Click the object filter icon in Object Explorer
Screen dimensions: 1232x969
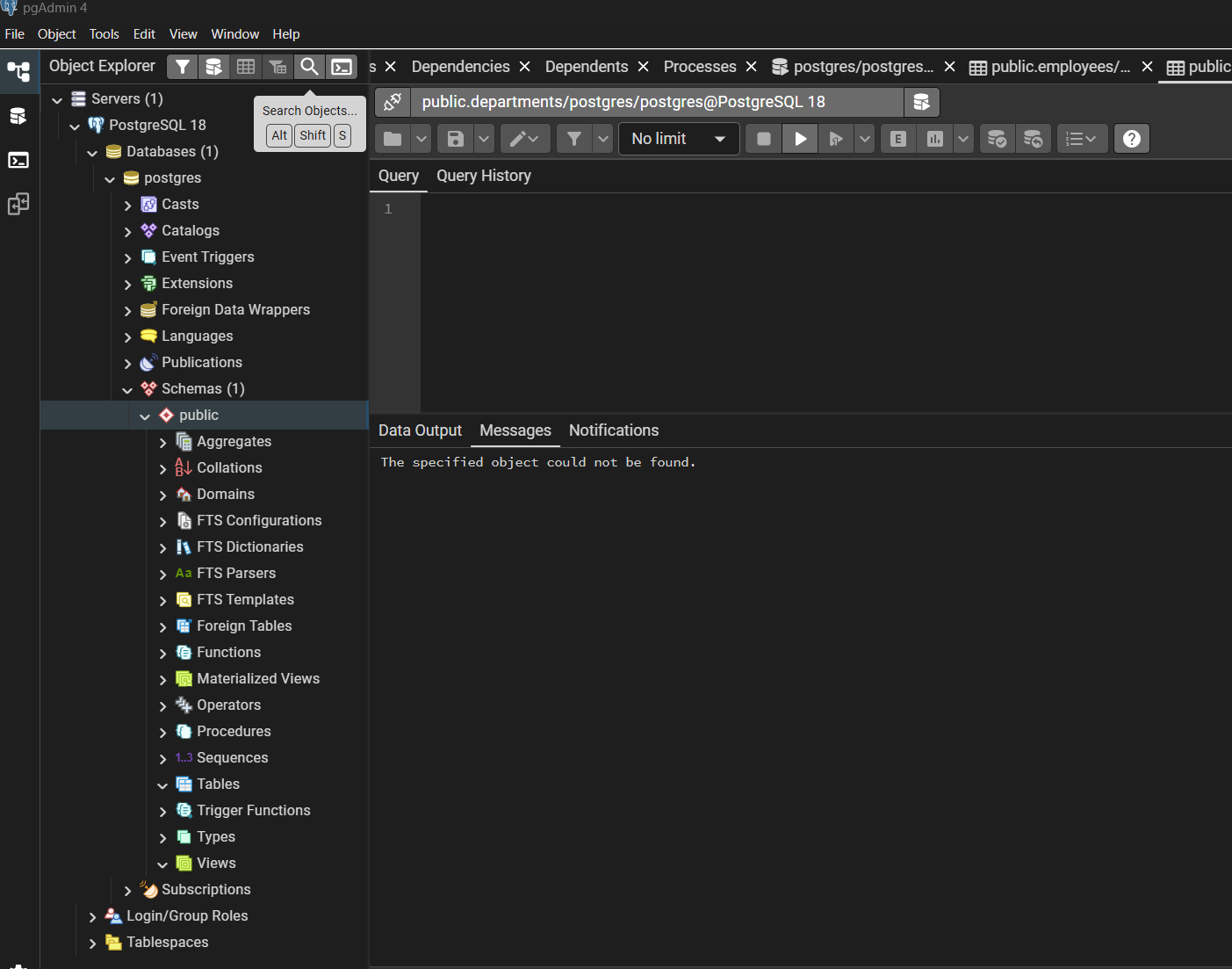182,67
